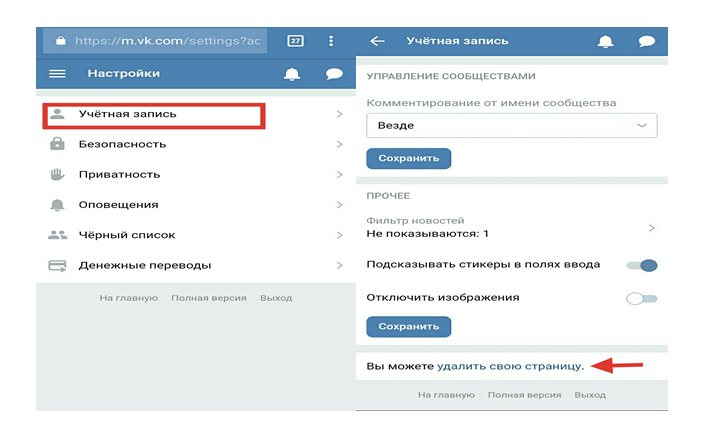Open Безопасность settings section
Viewport: 705px width, 440px height.
[196, 144]
